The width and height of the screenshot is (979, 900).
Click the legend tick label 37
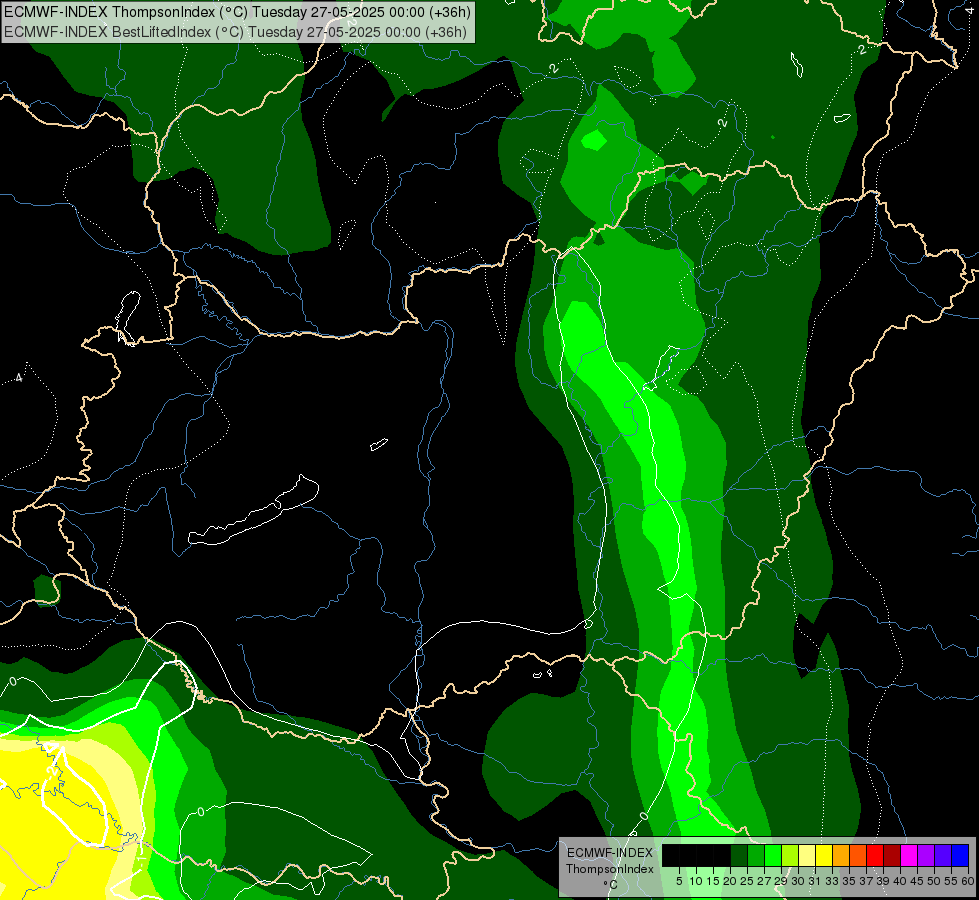[x=867, y=881]
